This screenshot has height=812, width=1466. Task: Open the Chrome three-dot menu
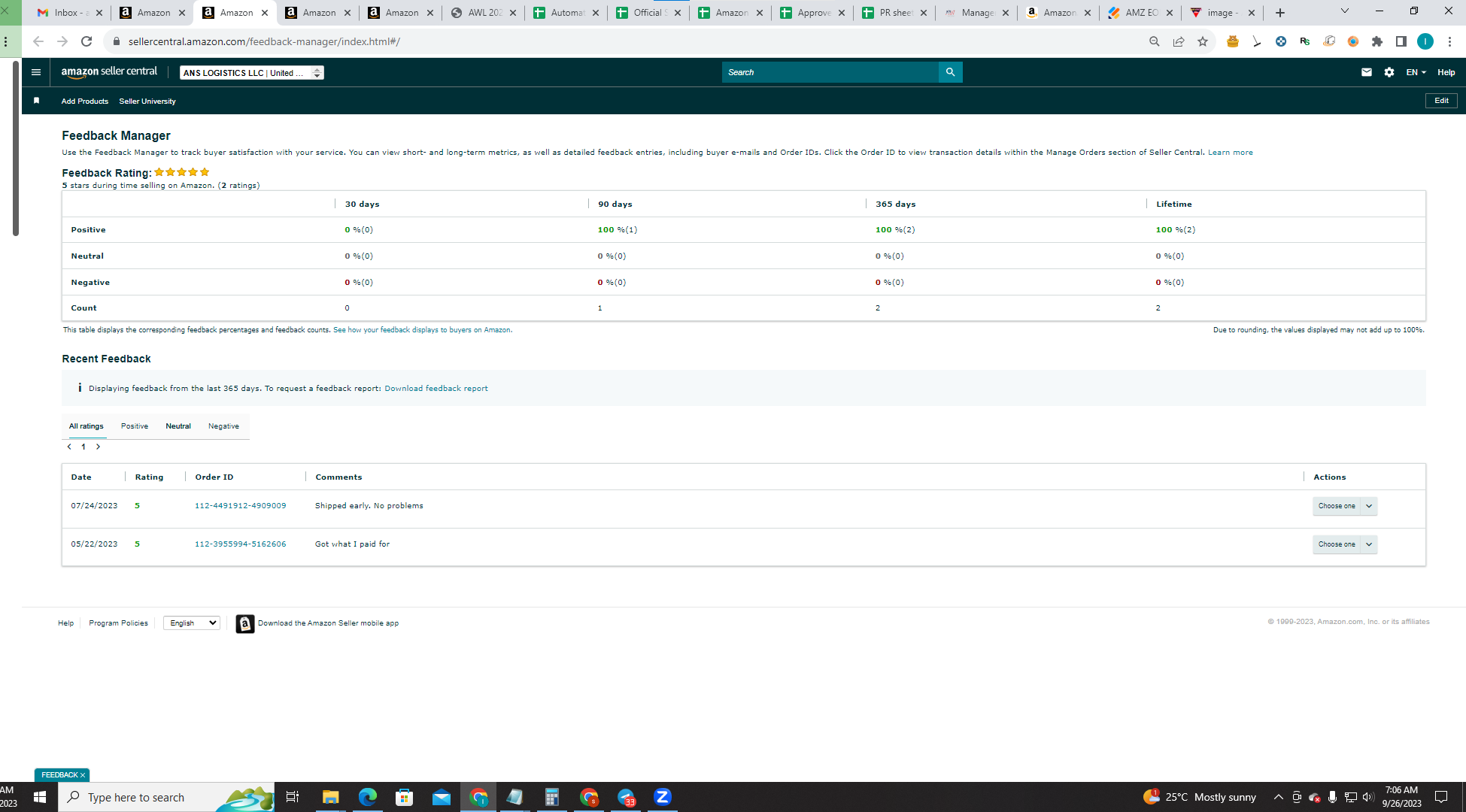(1449, 41)
